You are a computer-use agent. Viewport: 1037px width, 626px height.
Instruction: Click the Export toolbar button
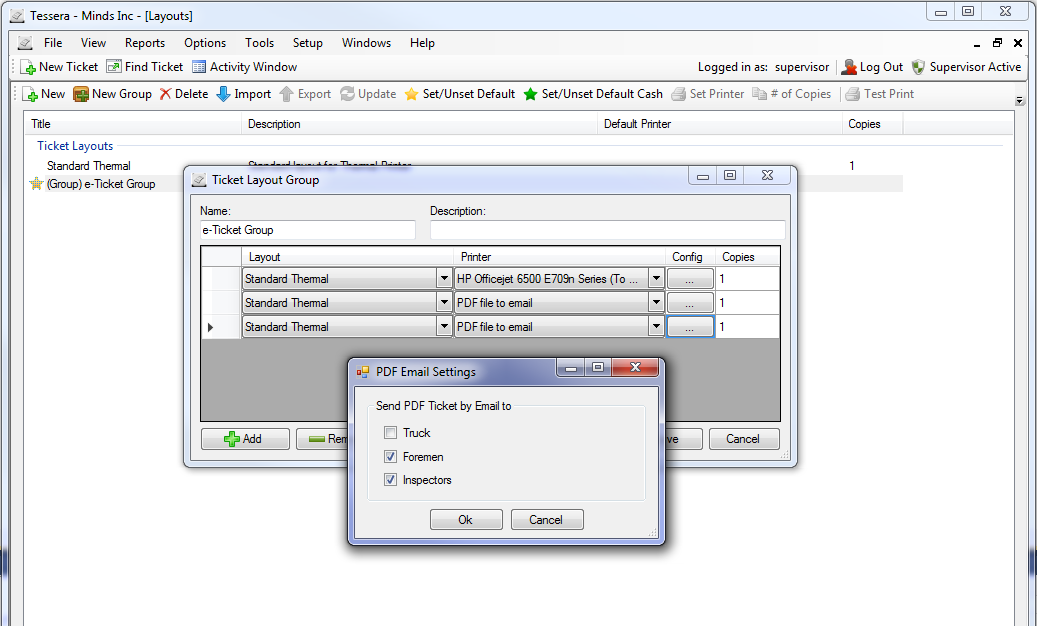305,94
